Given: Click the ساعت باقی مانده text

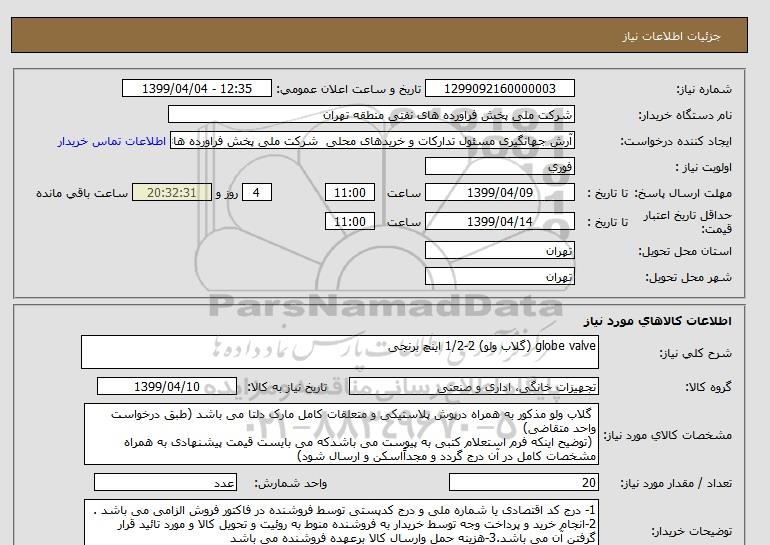Looking at the screenshot, I should tap(82, 193).
